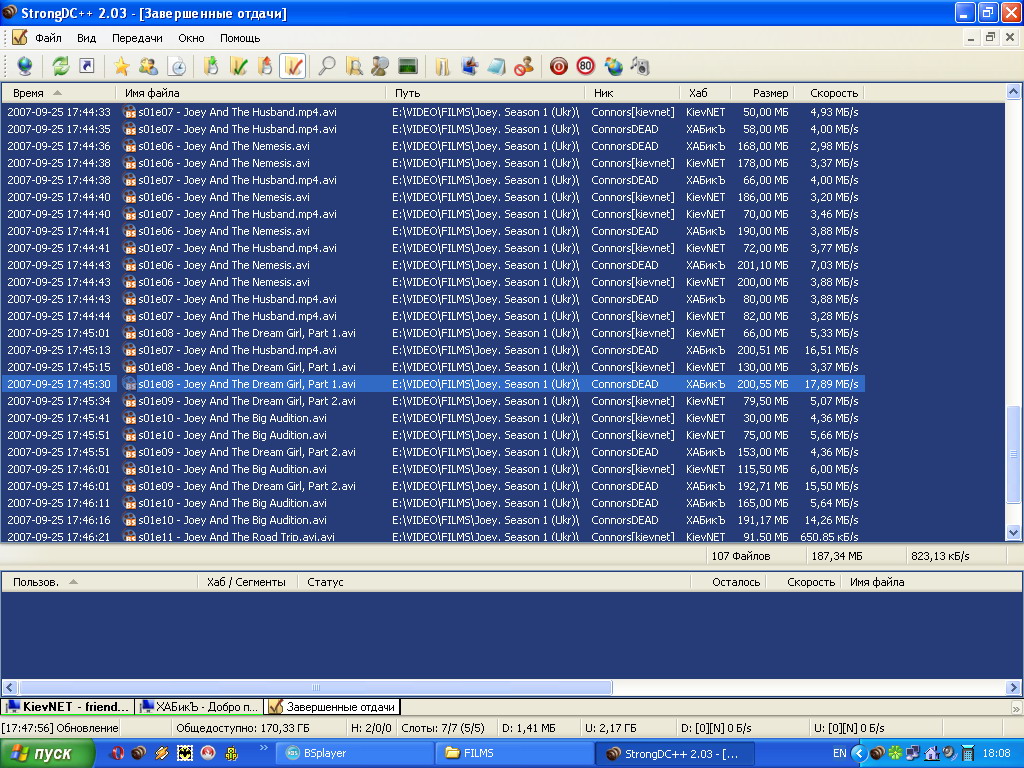Viewport: 1024px width, 768px height.
Task: Open Favorite Hubs via the star icon
Action: pyautogui.click(x=122, y=66)
